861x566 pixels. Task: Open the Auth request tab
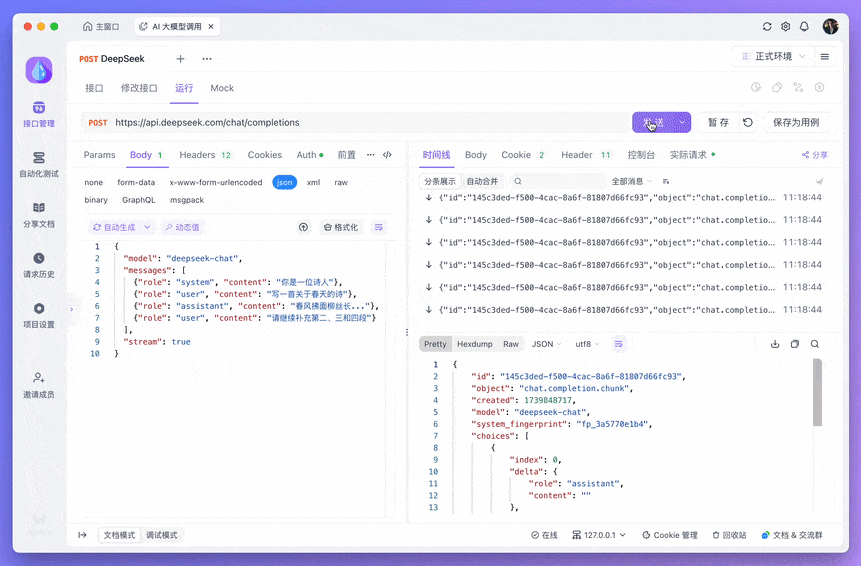pyautogui.click(x=310, y=155)
